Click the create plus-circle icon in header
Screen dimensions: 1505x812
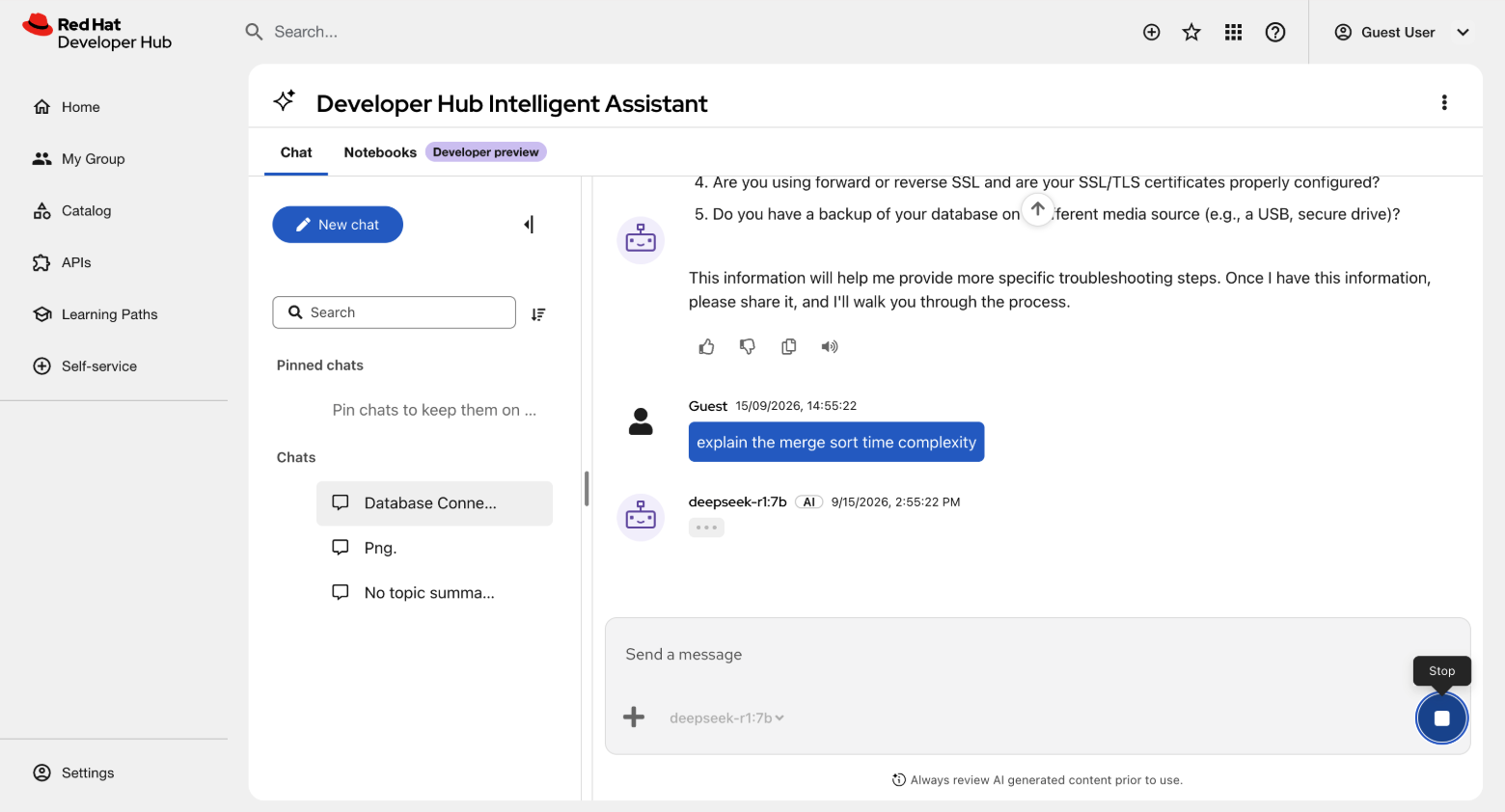pyautogui.click(x=1151, y=32)
